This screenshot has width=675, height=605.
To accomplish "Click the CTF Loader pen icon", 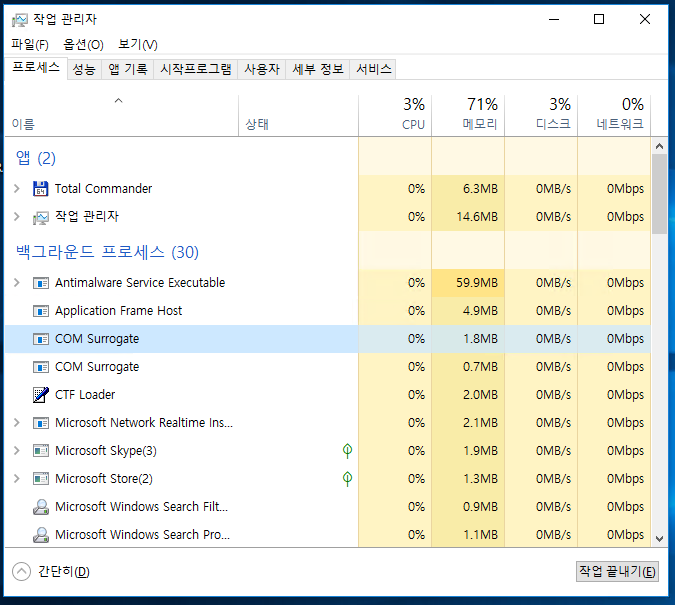I will (41, 395).
